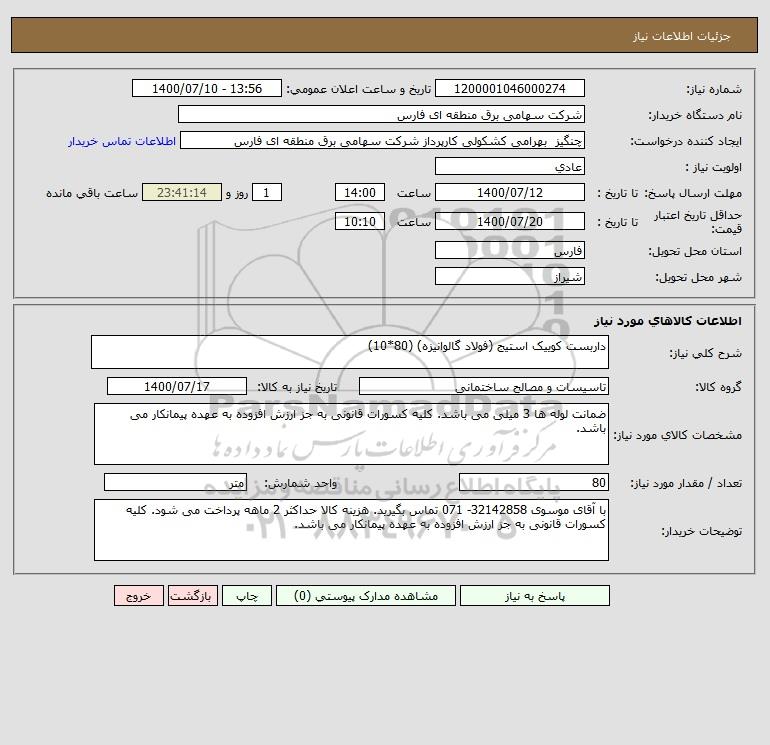Click the استان محل تحویل label

point(695,251)
